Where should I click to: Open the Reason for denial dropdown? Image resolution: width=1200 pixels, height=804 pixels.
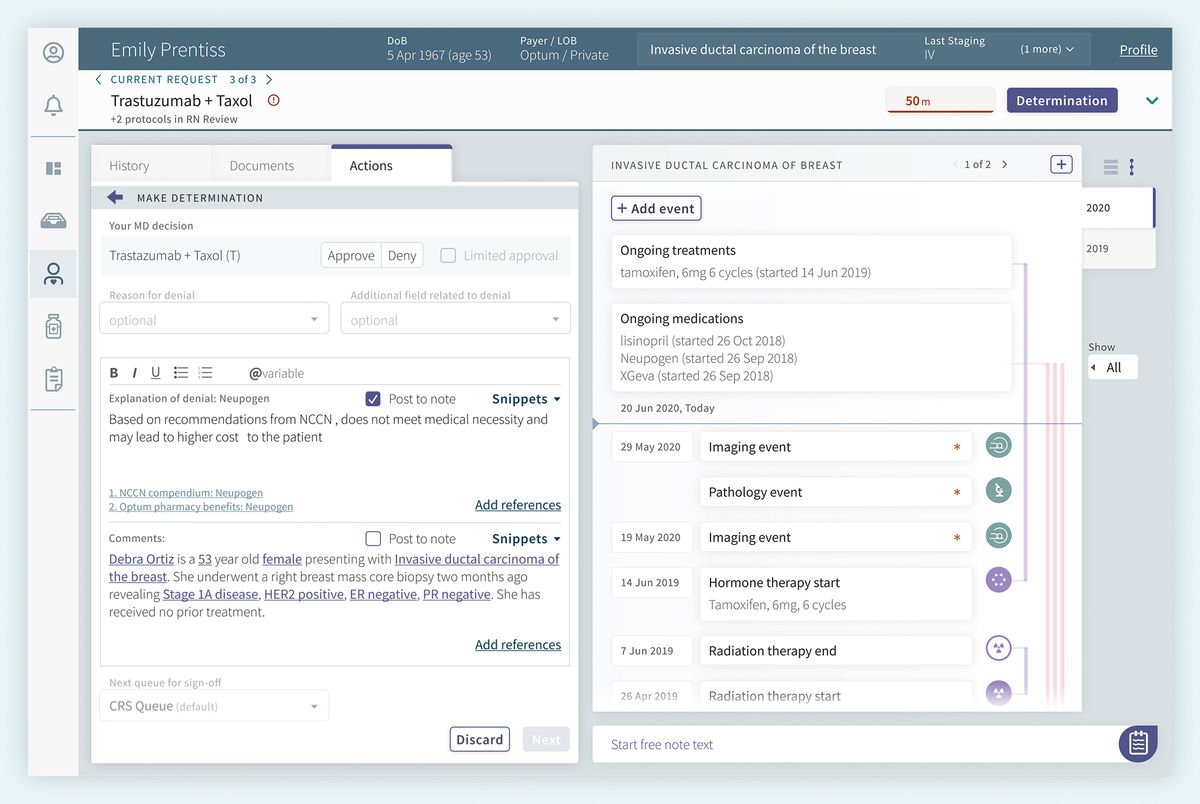point(213,319)
